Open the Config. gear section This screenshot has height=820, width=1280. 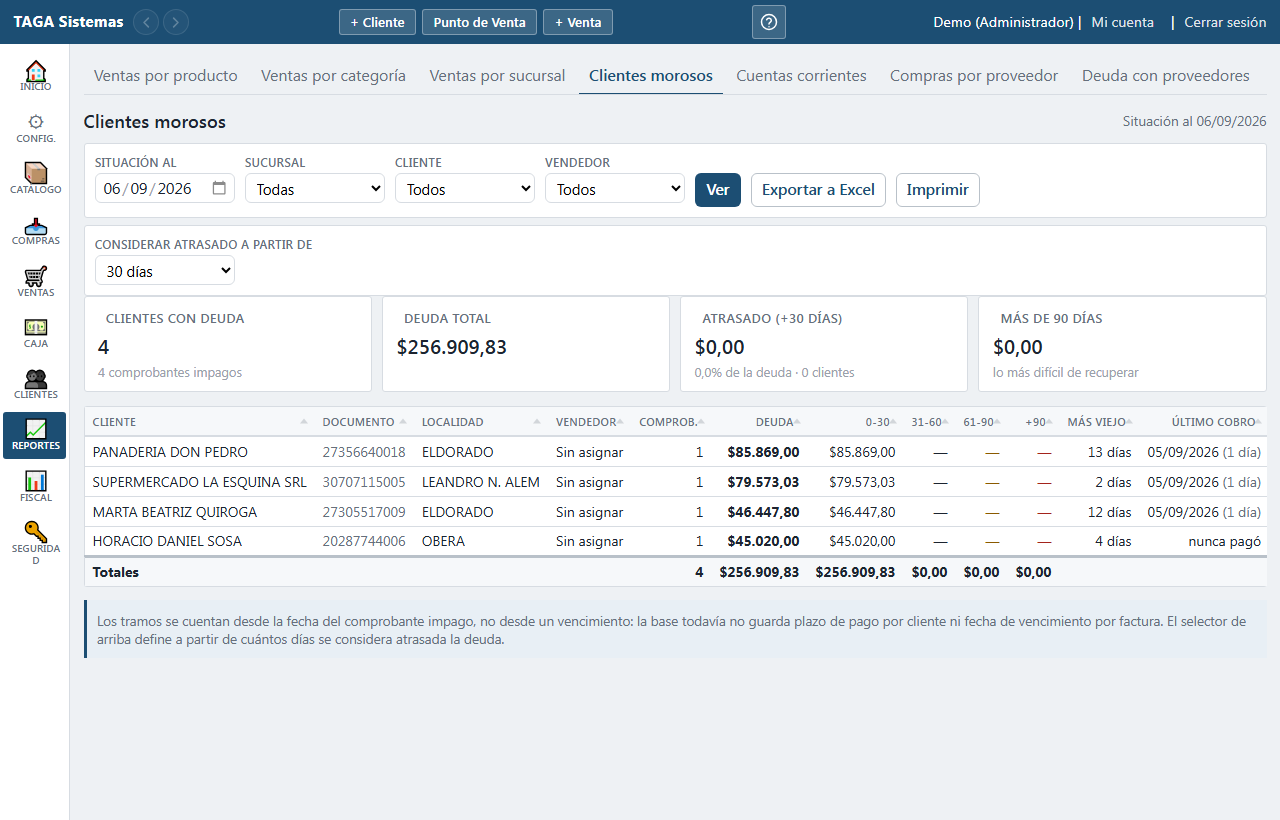coord(35,128)
